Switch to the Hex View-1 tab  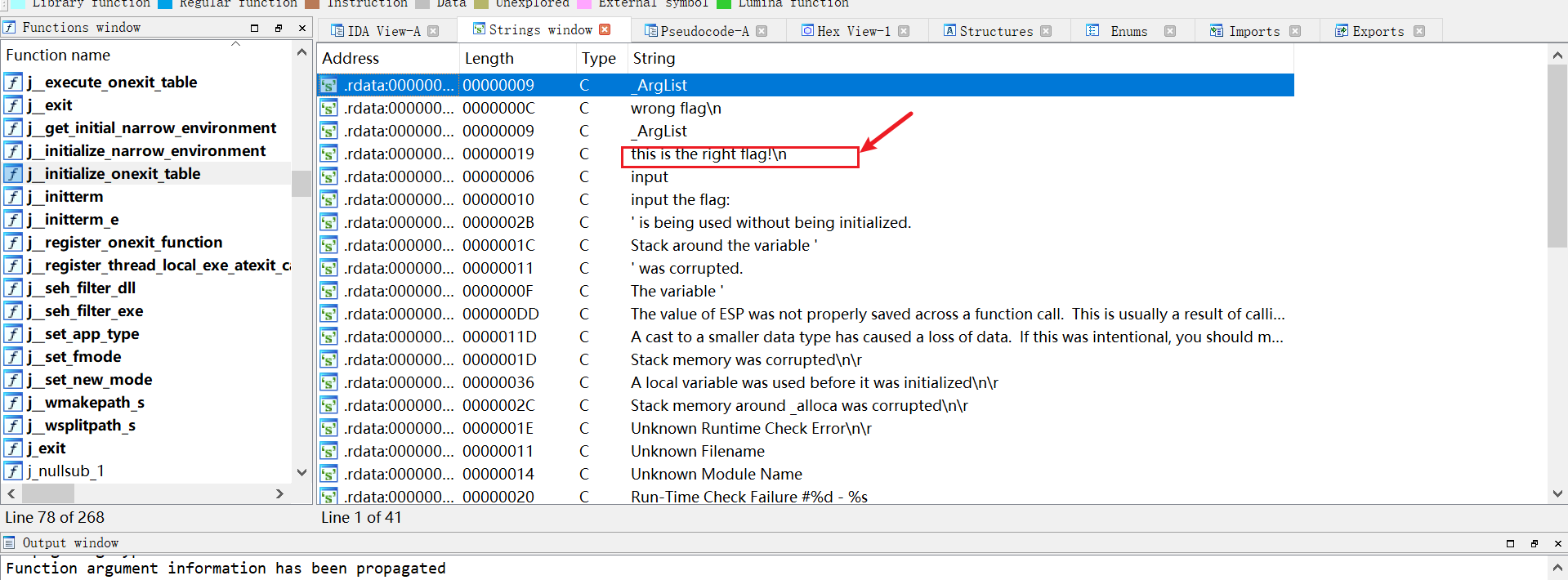[x=853, y=31]
